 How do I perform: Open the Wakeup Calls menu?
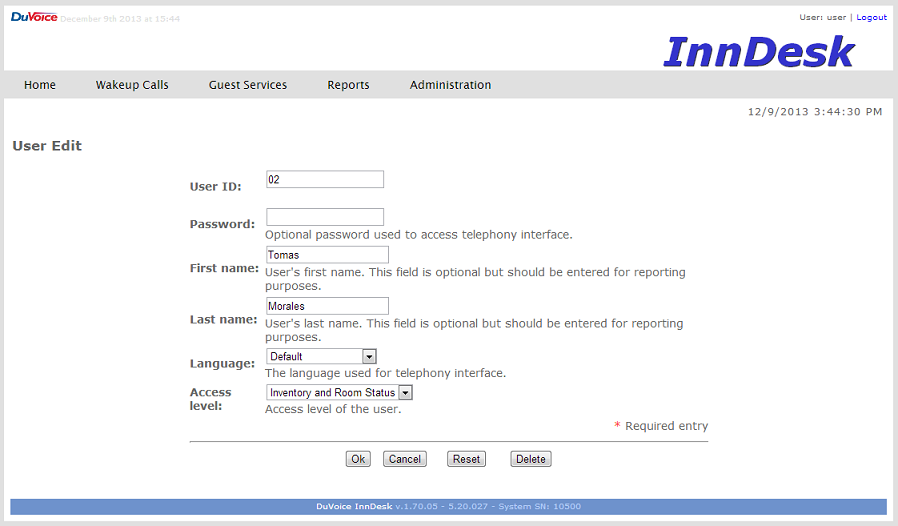pos(132,85)
